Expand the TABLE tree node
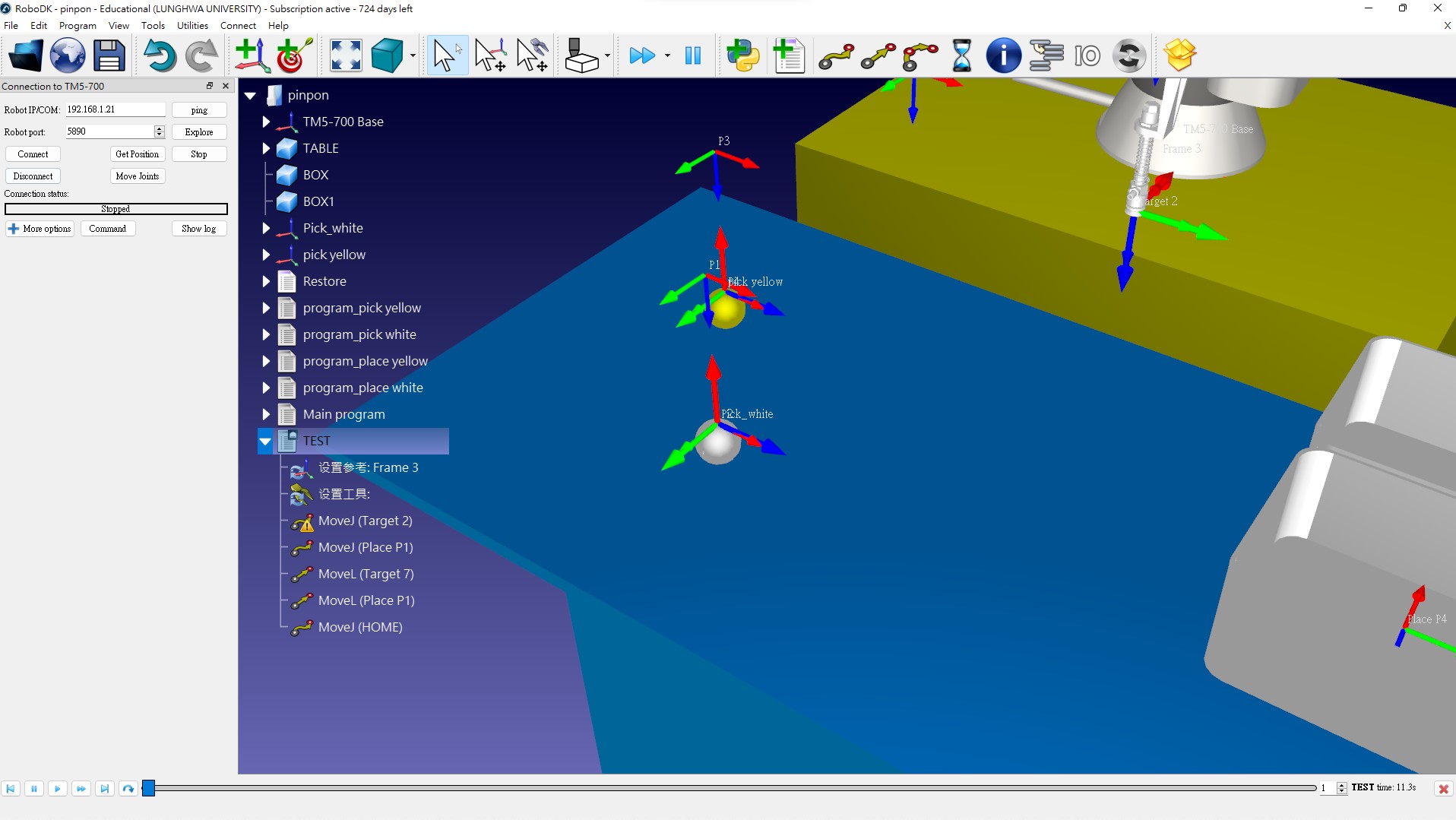1456x820 pixels. click(x=266, y=148)
